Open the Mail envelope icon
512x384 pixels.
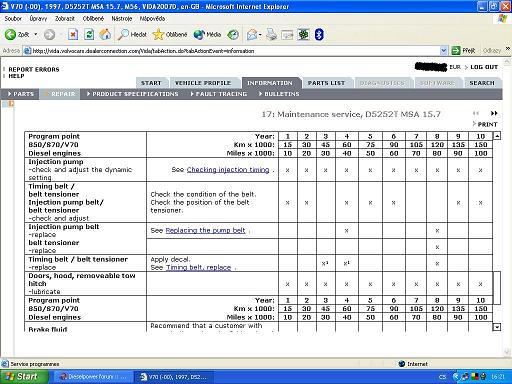(x=253, y=34)
